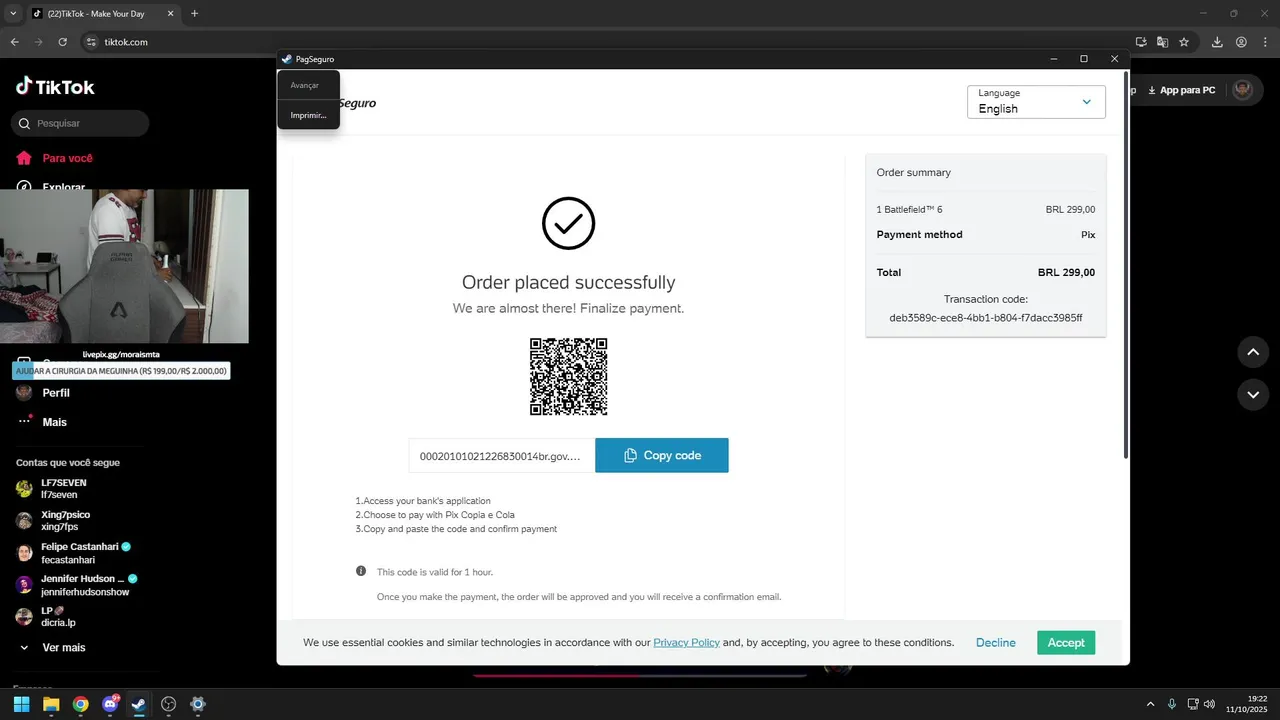Click the TikTok logo in the sidebar
1280x720 pixels.
point(55,87)
